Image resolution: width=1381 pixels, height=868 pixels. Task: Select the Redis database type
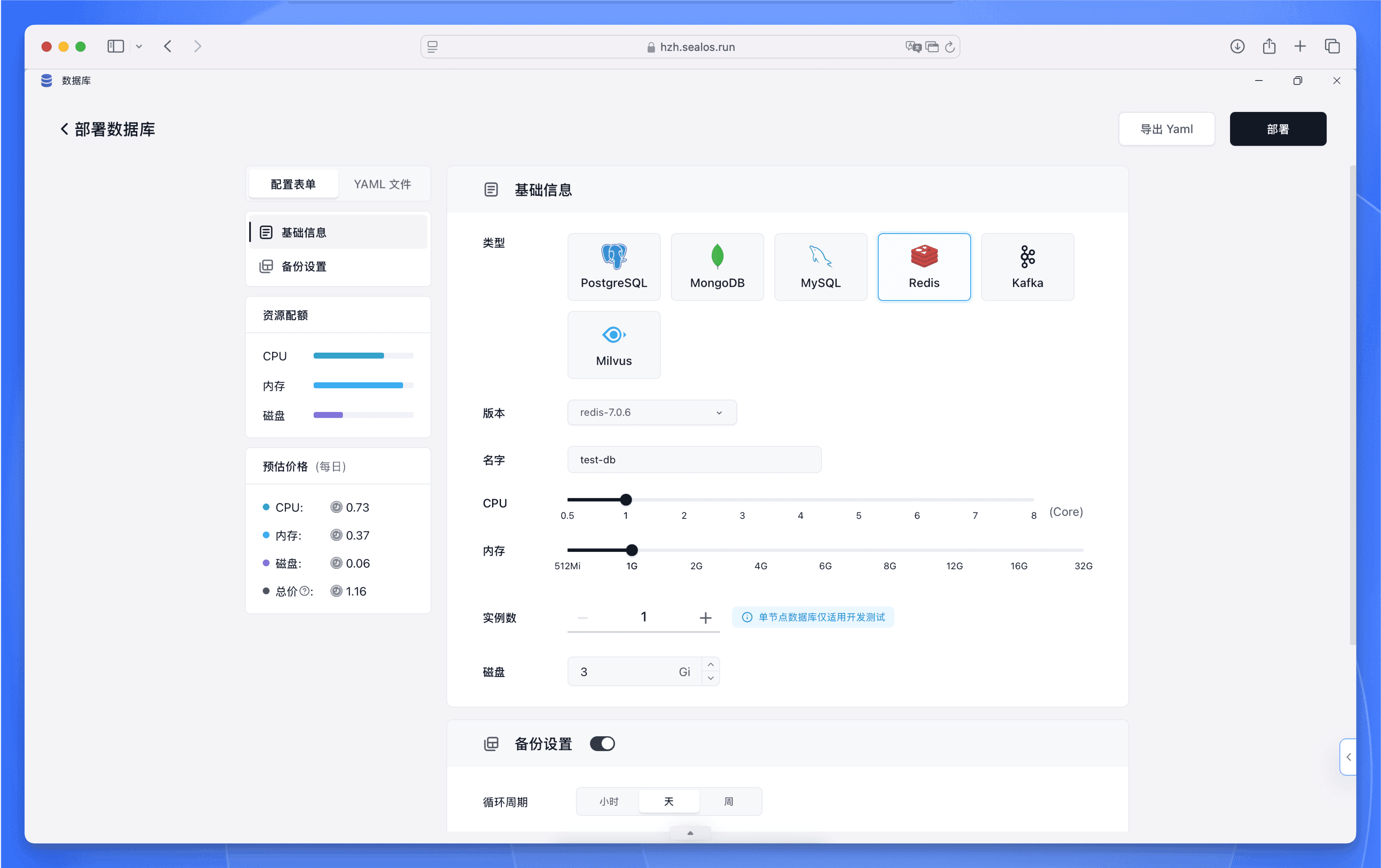tap(924, 267)
